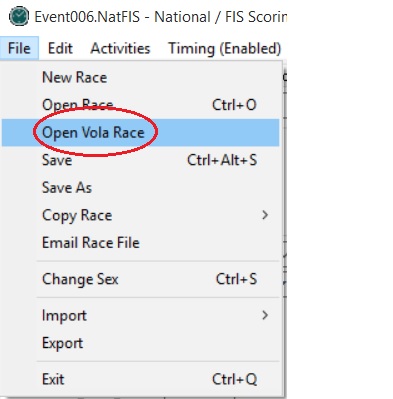Screen dimensions: 393x399
Task: Open the Timing (Enabled) menu
Action: (x=225, y=48)
